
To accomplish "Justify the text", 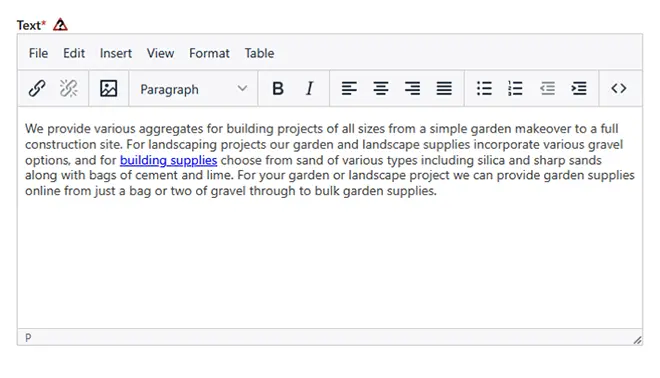I will click(x=444, y=89).
